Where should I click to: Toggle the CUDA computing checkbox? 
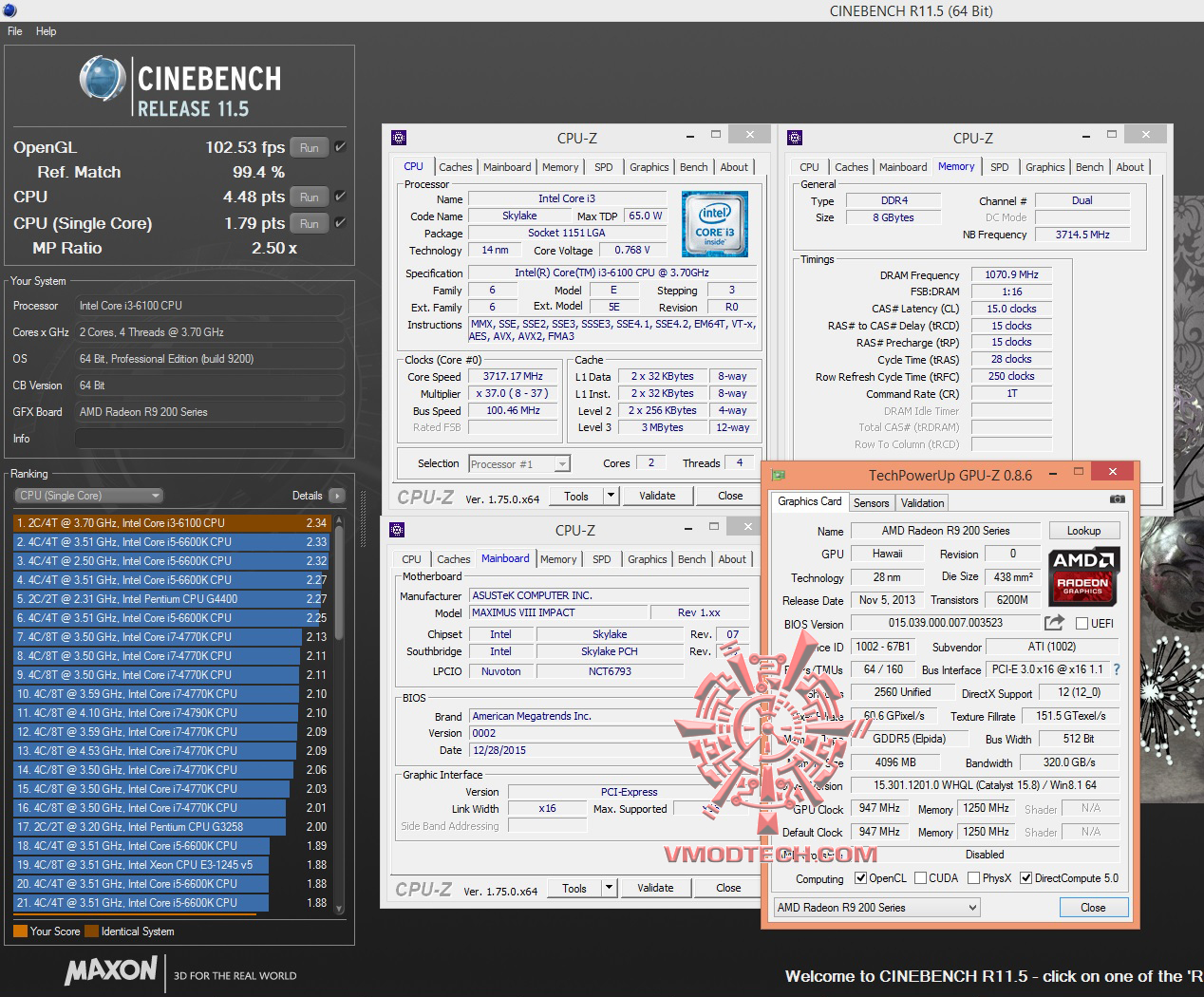point(920,878)
